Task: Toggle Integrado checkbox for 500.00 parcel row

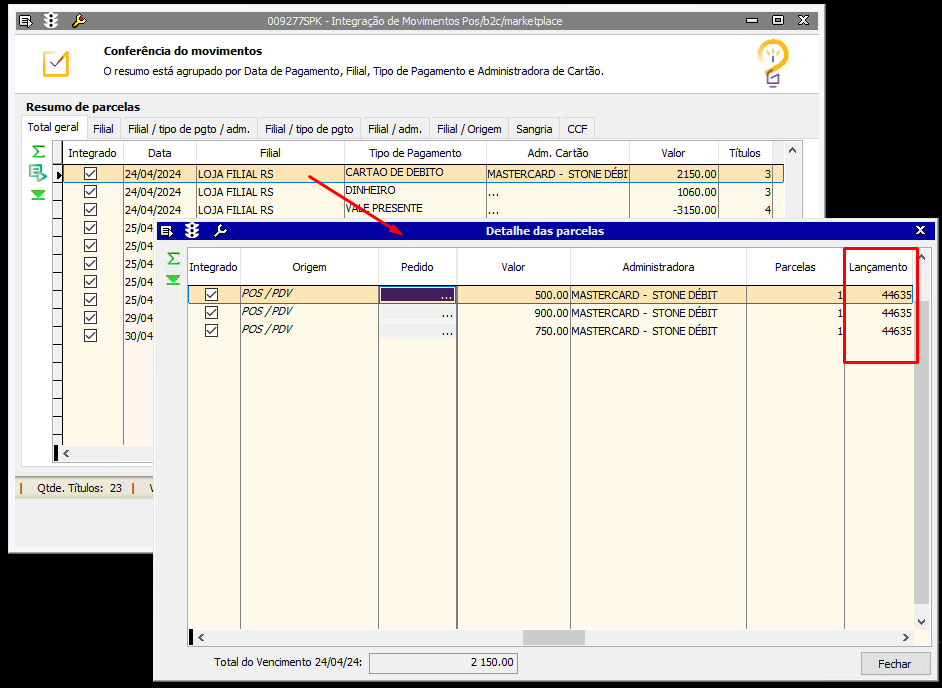Action: click(211, 294)
